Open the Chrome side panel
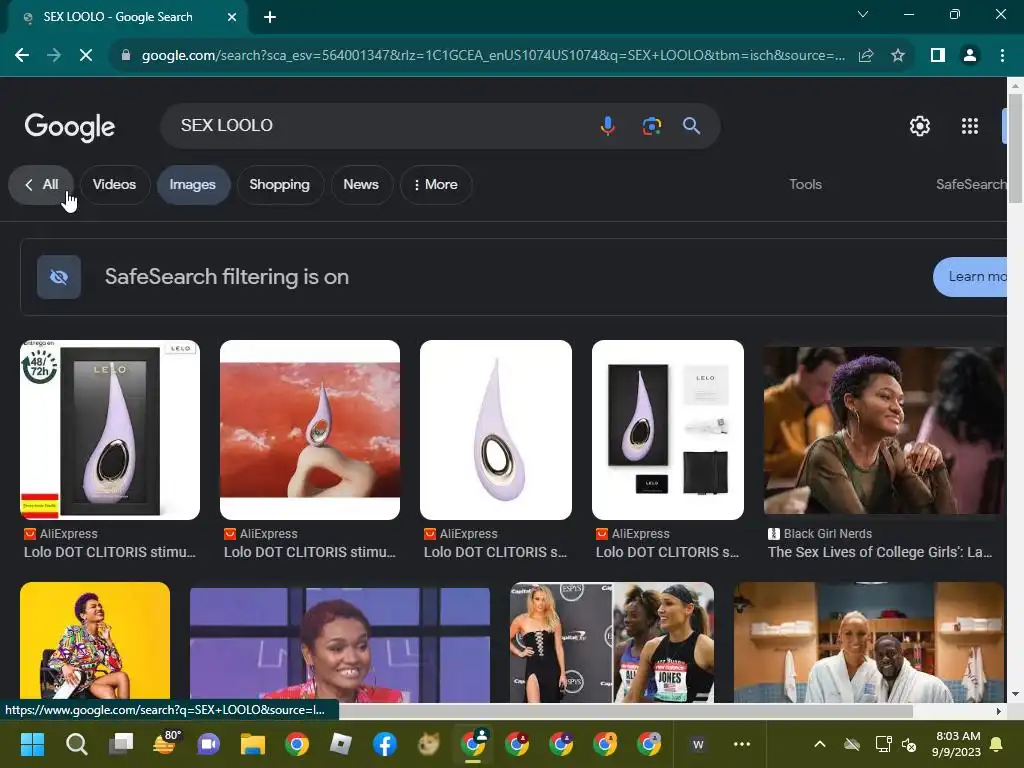The height and width of the screenshot is (768, 1024). point(938,56)
